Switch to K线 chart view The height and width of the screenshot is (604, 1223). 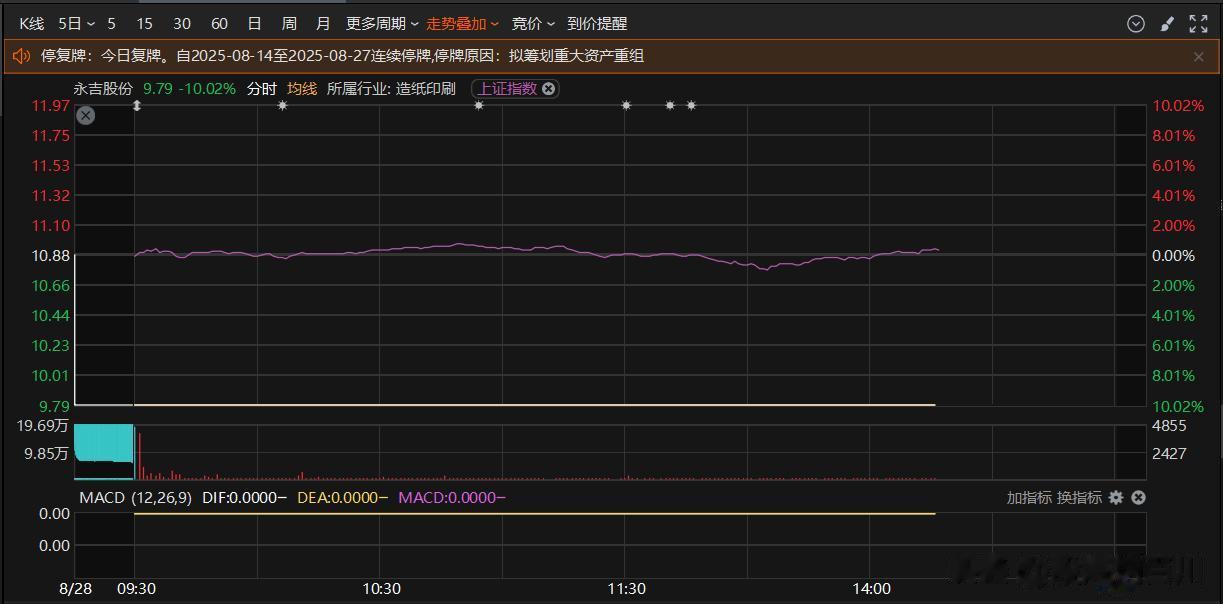pos(33,24)
